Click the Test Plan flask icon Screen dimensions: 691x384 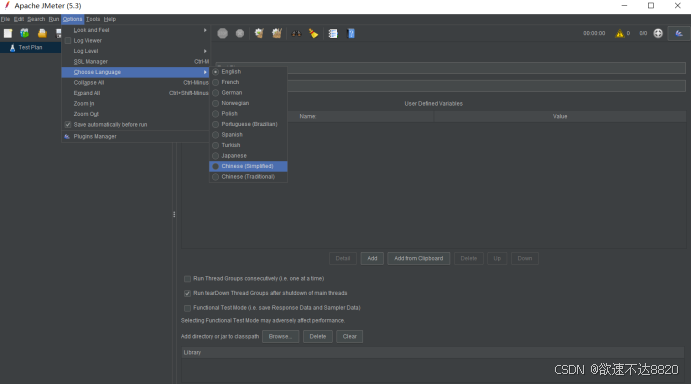(12, 48)
